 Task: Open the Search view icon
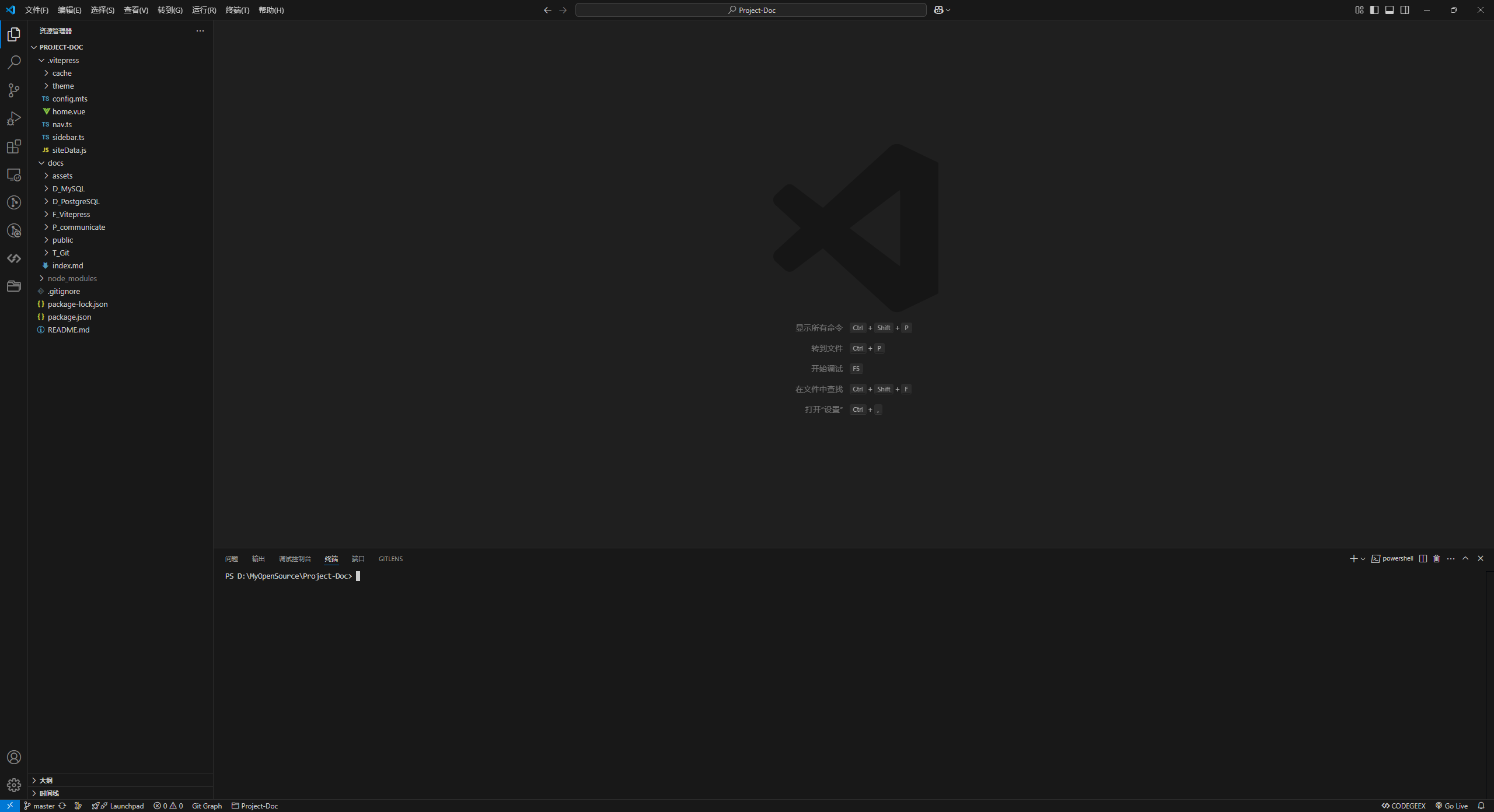click(x=14, y=62)
